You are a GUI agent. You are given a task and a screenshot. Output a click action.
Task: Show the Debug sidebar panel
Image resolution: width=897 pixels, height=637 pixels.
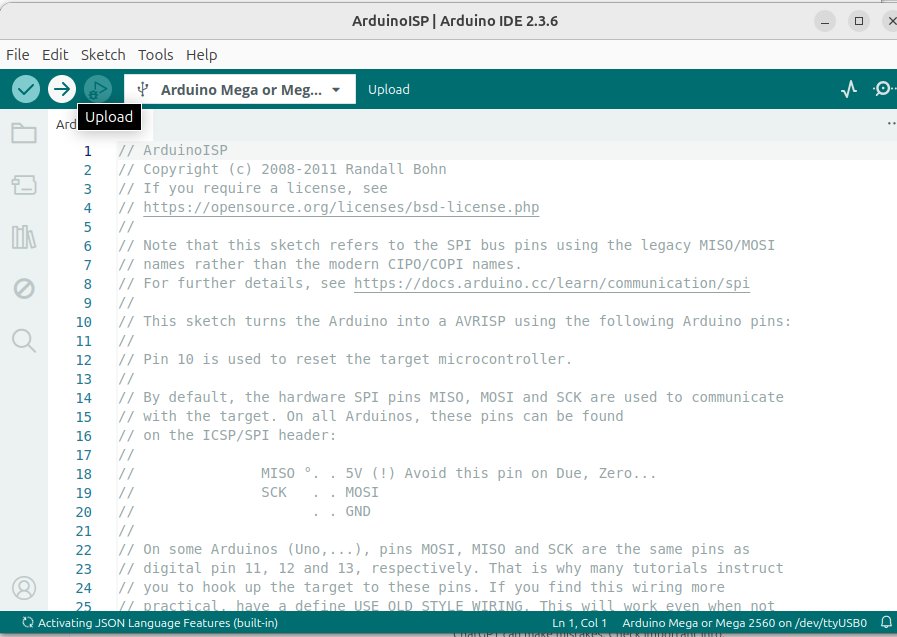click(24, 289)
